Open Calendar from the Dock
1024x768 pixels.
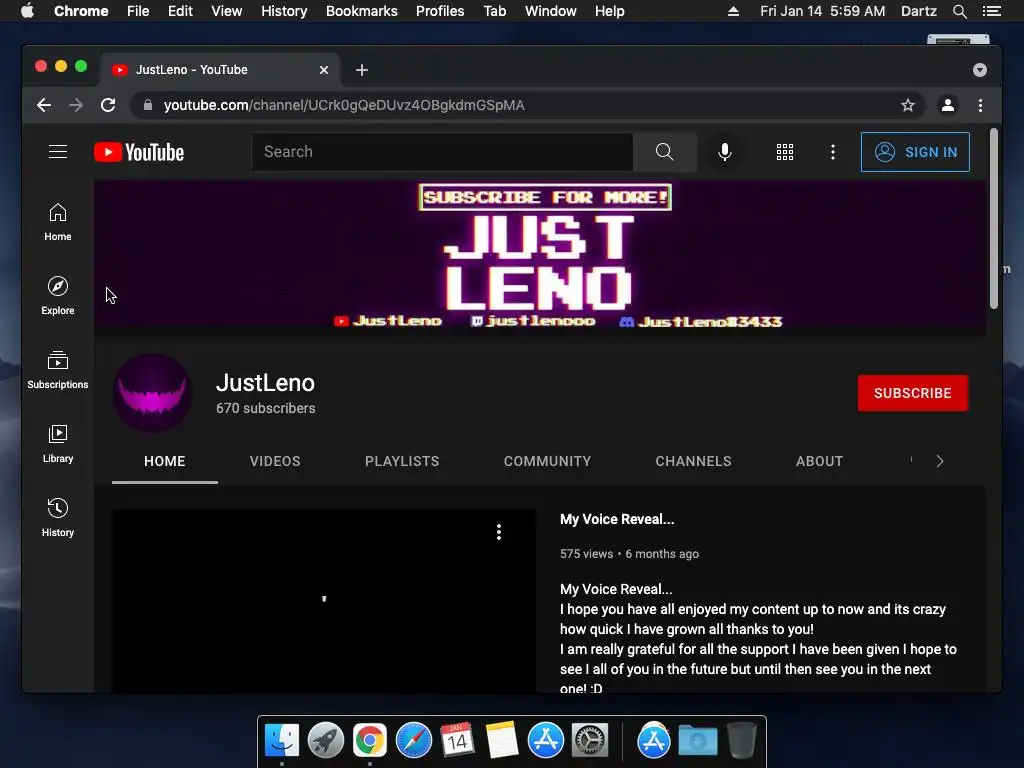(457, 741)
